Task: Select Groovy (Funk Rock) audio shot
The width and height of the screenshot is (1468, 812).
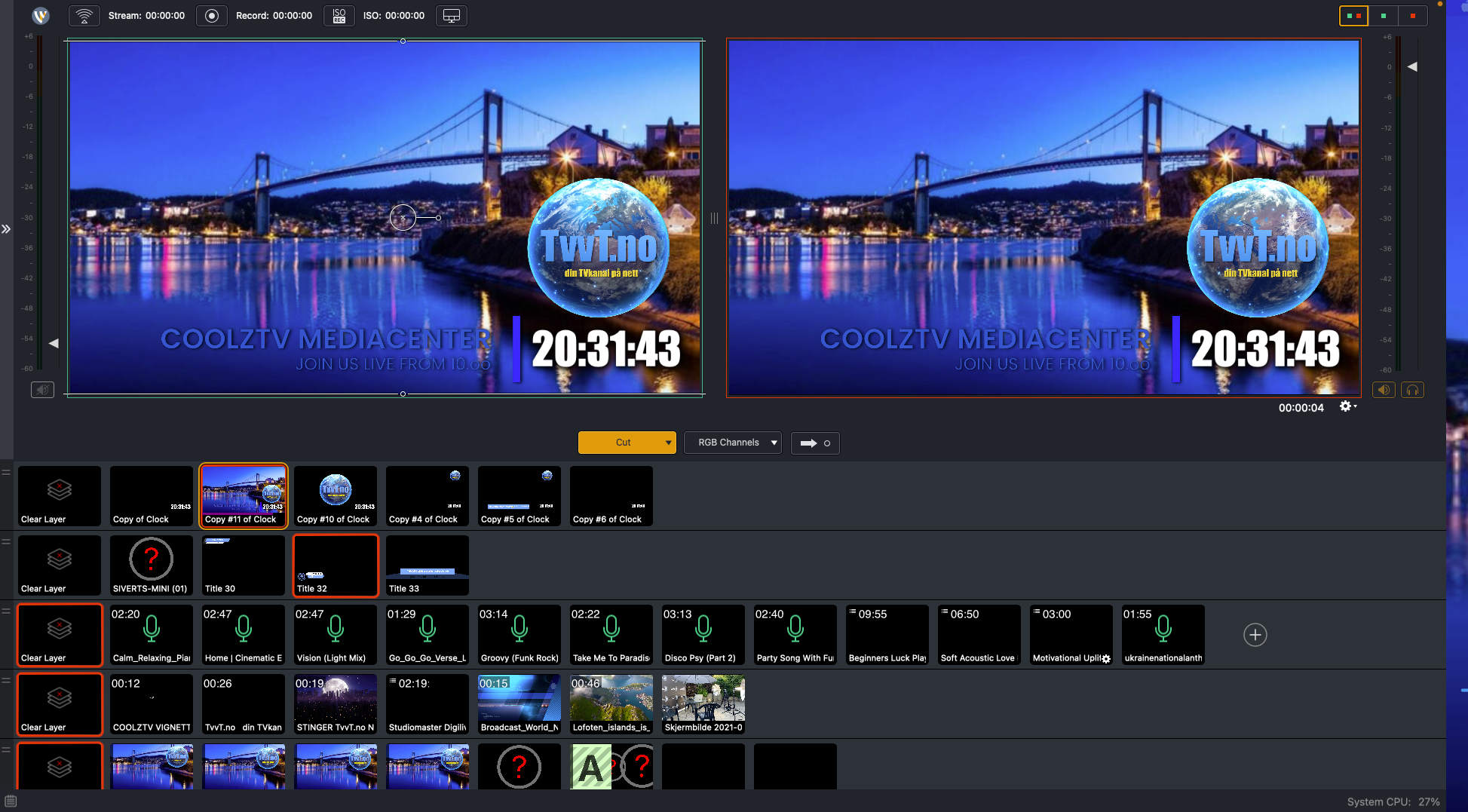Action: click(x=519, y=635)
